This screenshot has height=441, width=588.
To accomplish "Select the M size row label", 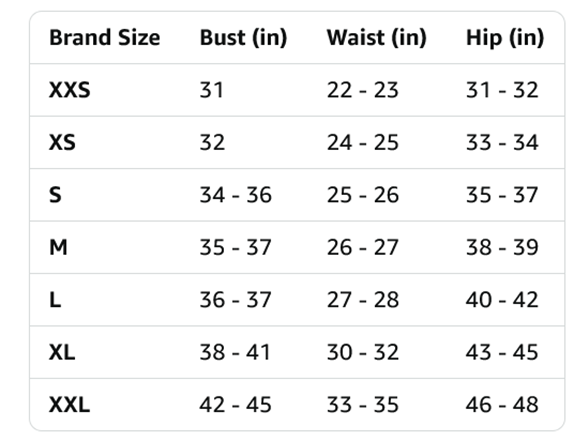I will 58,248.
